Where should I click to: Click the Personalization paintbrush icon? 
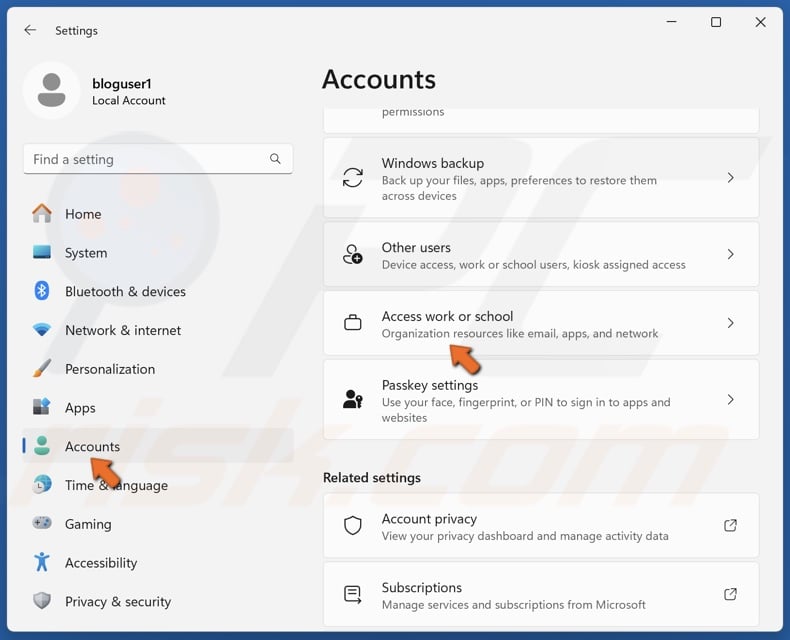[x=42, y=368]
